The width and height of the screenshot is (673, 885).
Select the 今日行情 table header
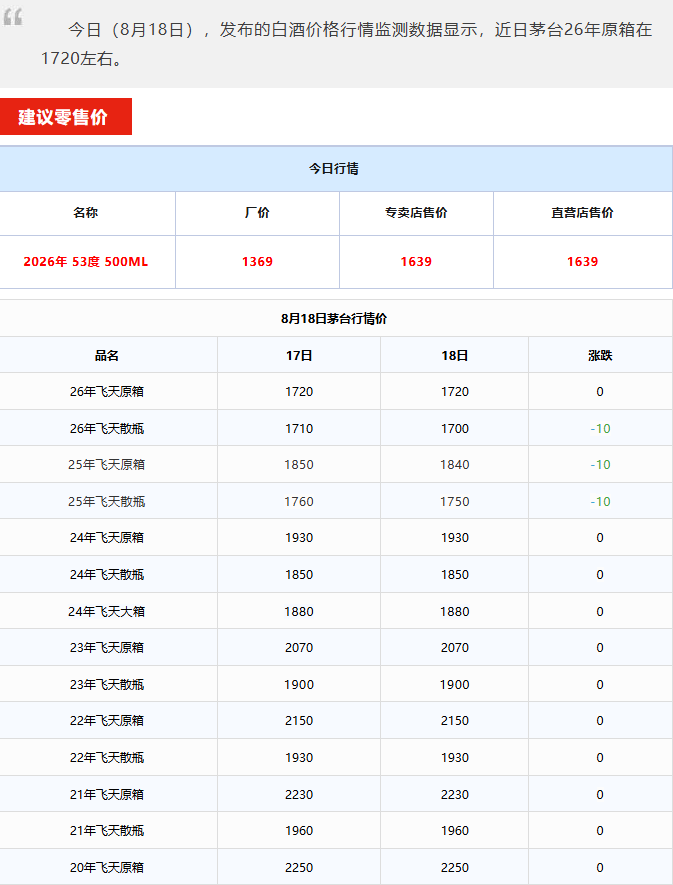(x=334, y=169)
